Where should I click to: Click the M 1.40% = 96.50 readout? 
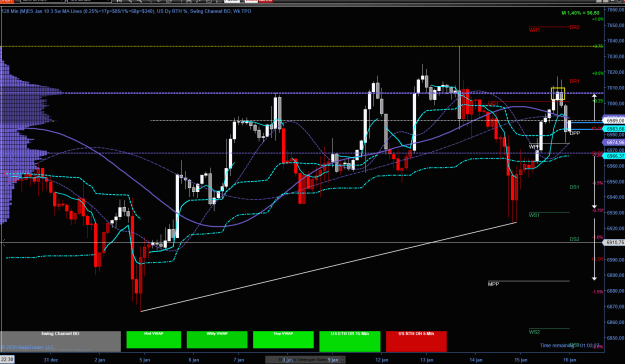[581, 13]
